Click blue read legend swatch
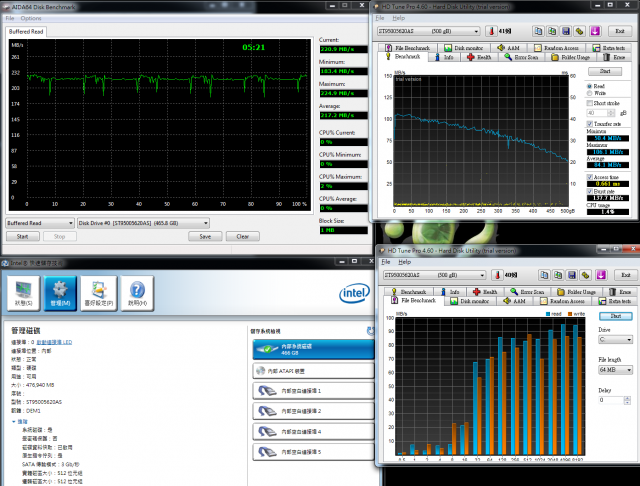The image size is (640, 486). 548,314
